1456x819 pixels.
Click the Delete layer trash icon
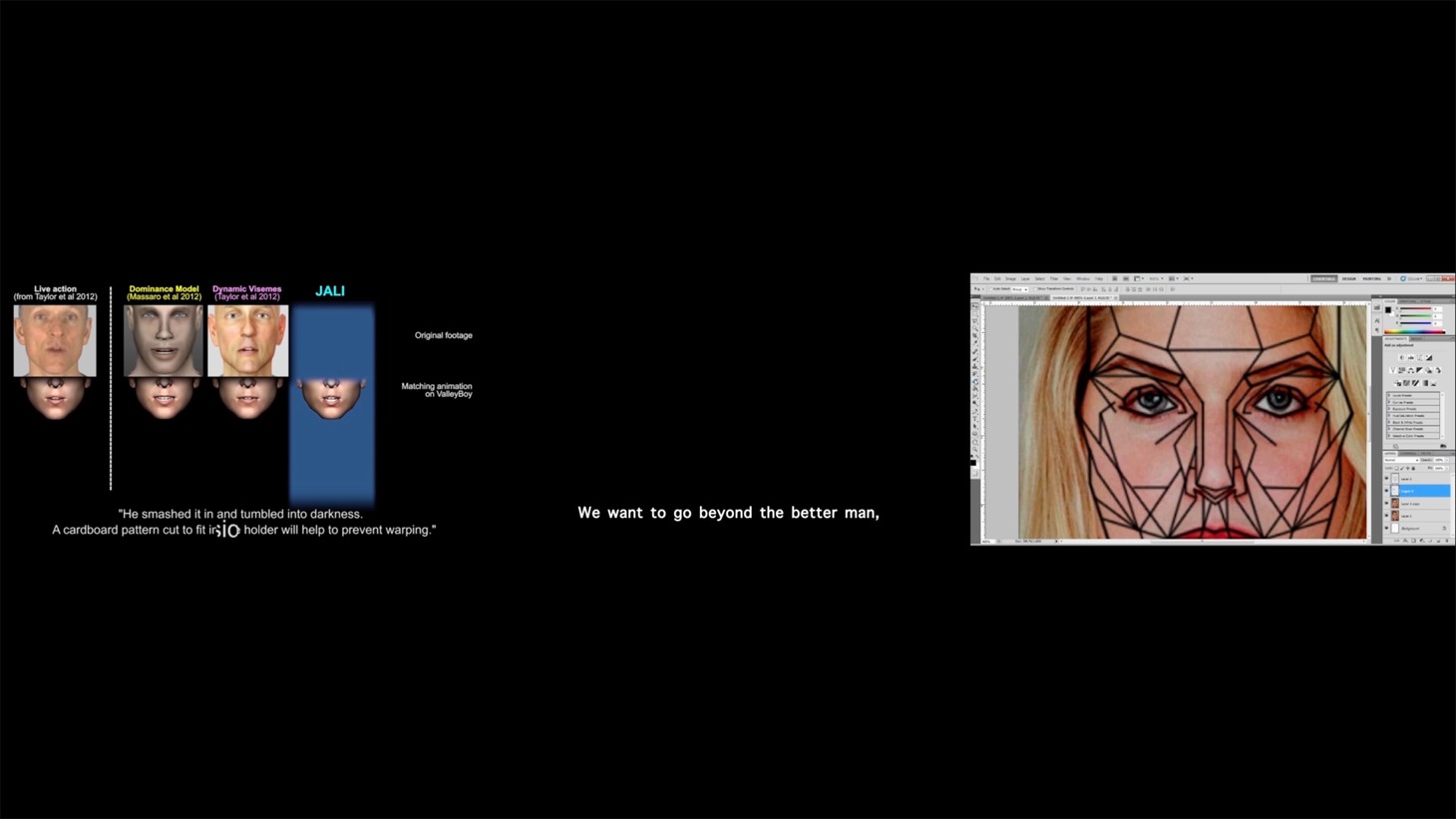[x=1445, y=541]
